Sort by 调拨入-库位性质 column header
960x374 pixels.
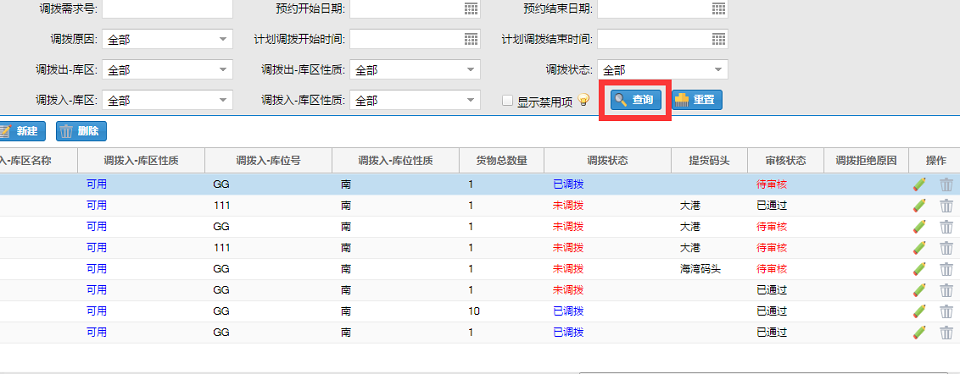pyautogui.click(x=396, y=160)
